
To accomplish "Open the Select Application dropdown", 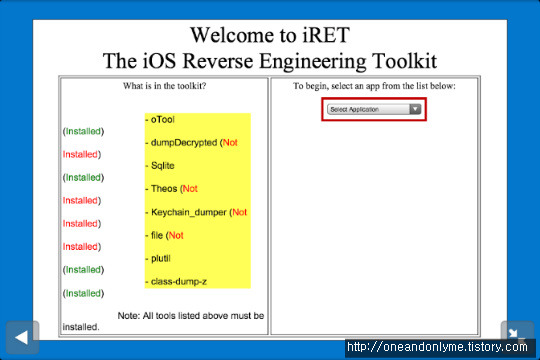I will (374, 109).
